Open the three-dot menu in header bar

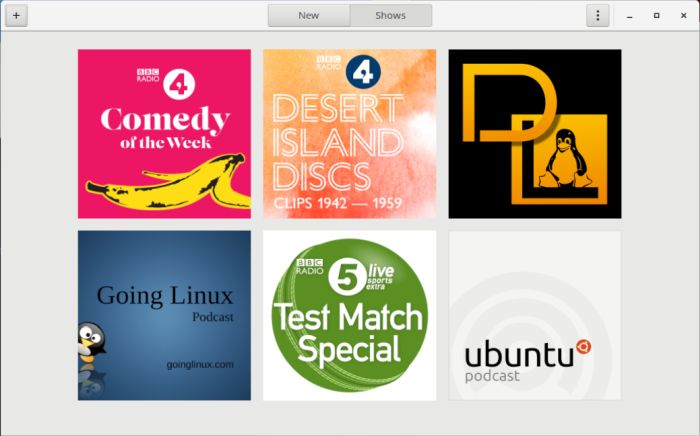click(597, 16)
